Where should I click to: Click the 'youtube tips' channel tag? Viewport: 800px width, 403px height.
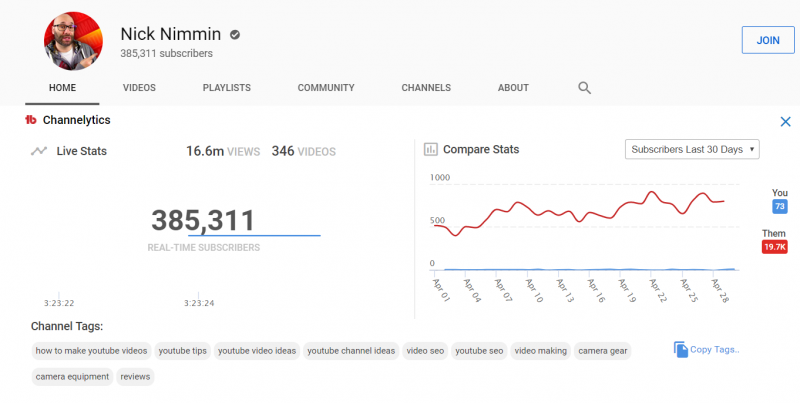point(182,351)
